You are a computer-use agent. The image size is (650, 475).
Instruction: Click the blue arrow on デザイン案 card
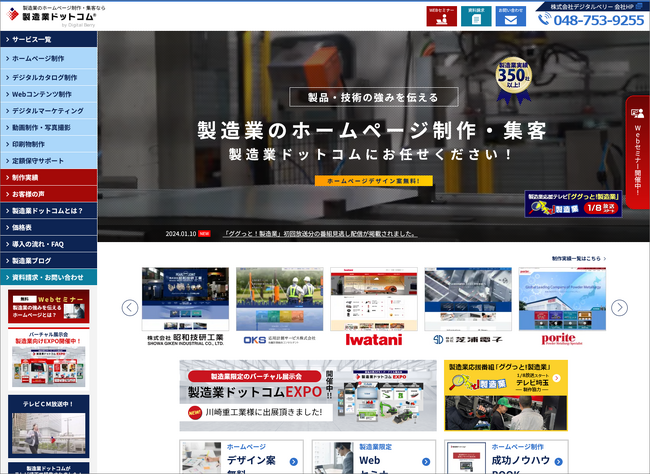(x=293, y=461)
